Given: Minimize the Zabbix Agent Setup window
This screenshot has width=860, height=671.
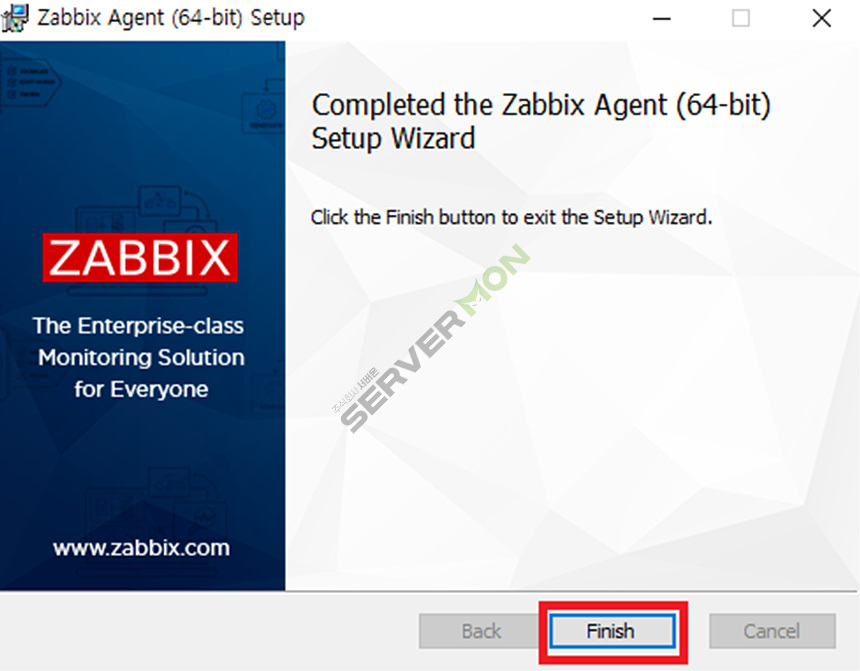Looking at the screenshot, I should pyautogui.click(x=661, y=19).
